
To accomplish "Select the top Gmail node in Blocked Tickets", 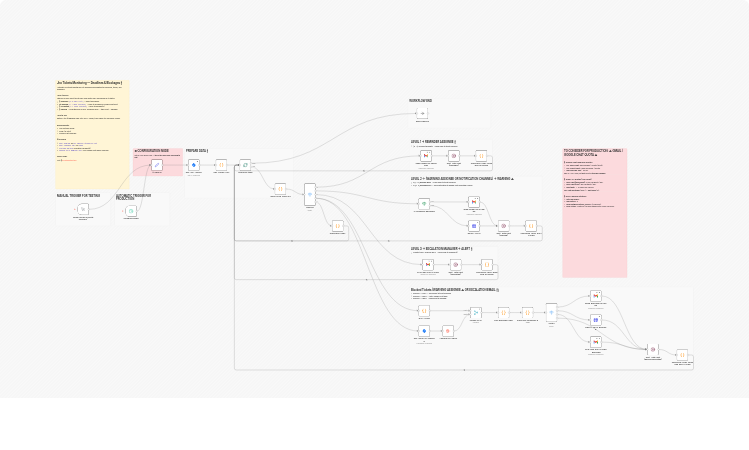I will pos(596,296).
